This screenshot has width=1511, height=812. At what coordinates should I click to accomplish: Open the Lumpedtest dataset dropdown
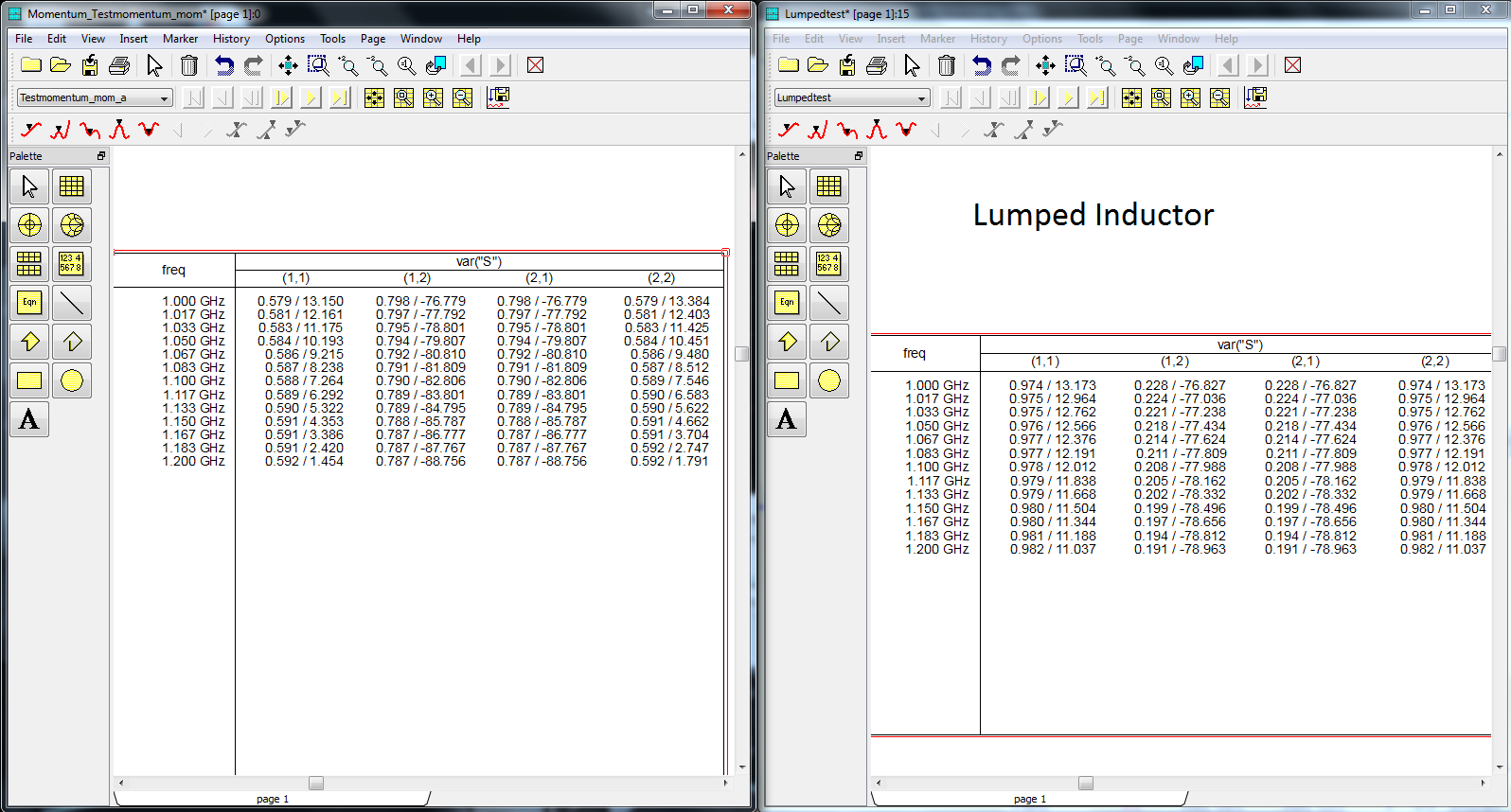pyautogui.click(x=921, y=97)
